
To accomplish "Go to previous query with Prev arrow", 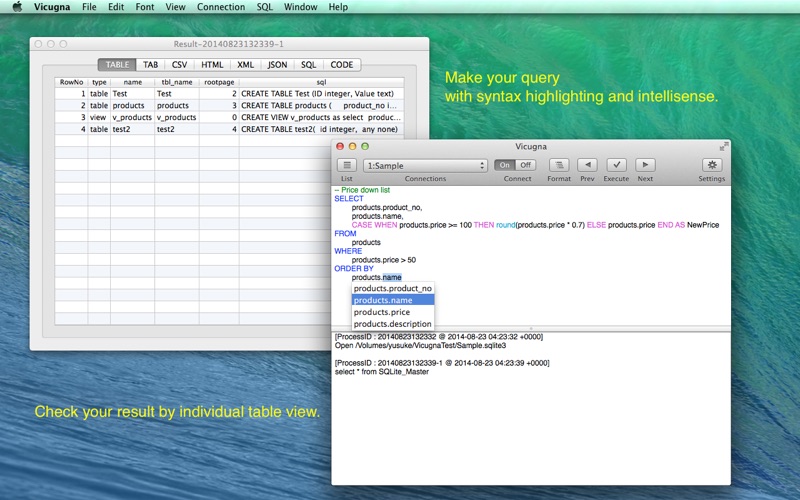I will click(x=587, y=165).
